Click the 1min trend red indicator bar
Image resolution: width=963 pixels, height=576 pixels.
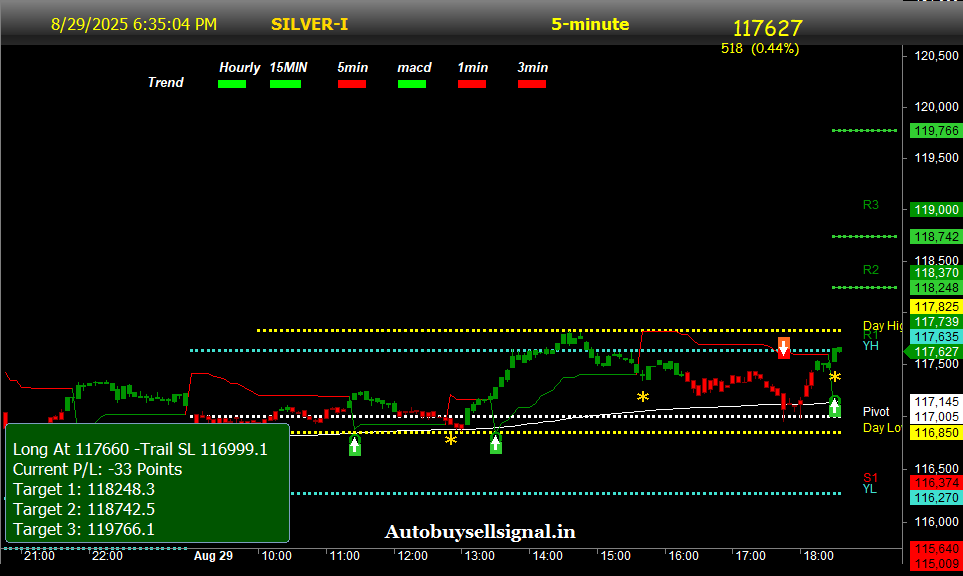coord(472,84)
